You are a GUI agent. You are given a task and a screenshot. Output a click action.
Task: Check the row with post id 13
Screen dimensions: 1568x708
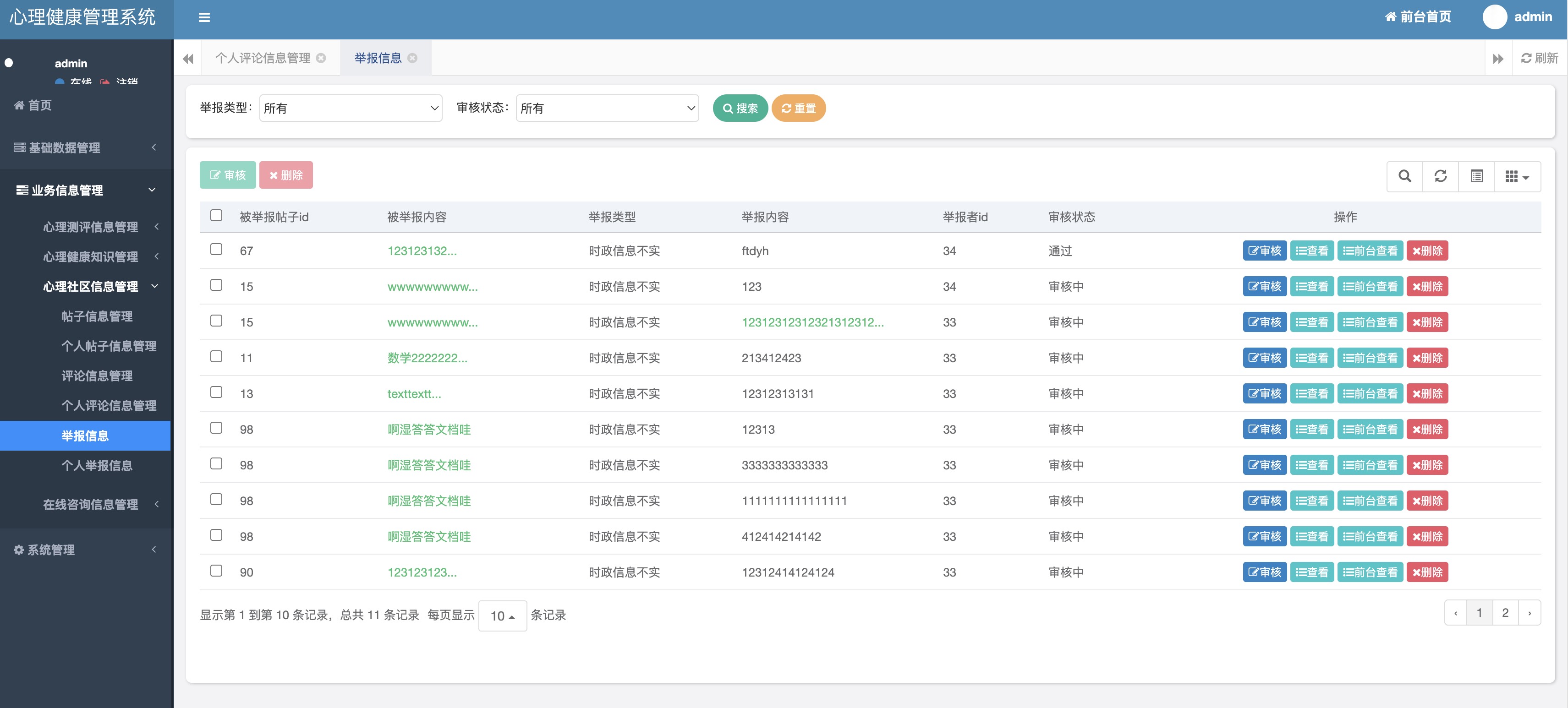click(x=216, y=392)
